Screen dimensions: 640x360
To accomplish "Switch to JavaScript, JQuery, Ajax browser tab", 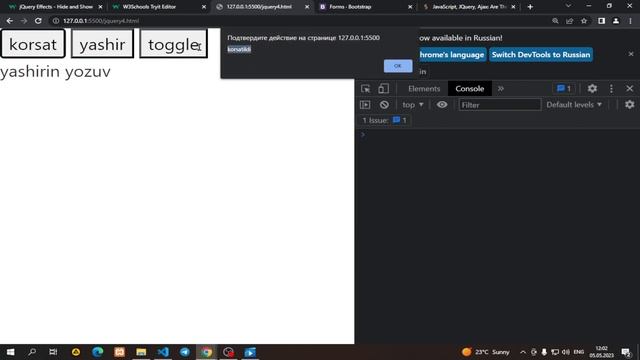I will pyautogui.click(x=469, y=7).
